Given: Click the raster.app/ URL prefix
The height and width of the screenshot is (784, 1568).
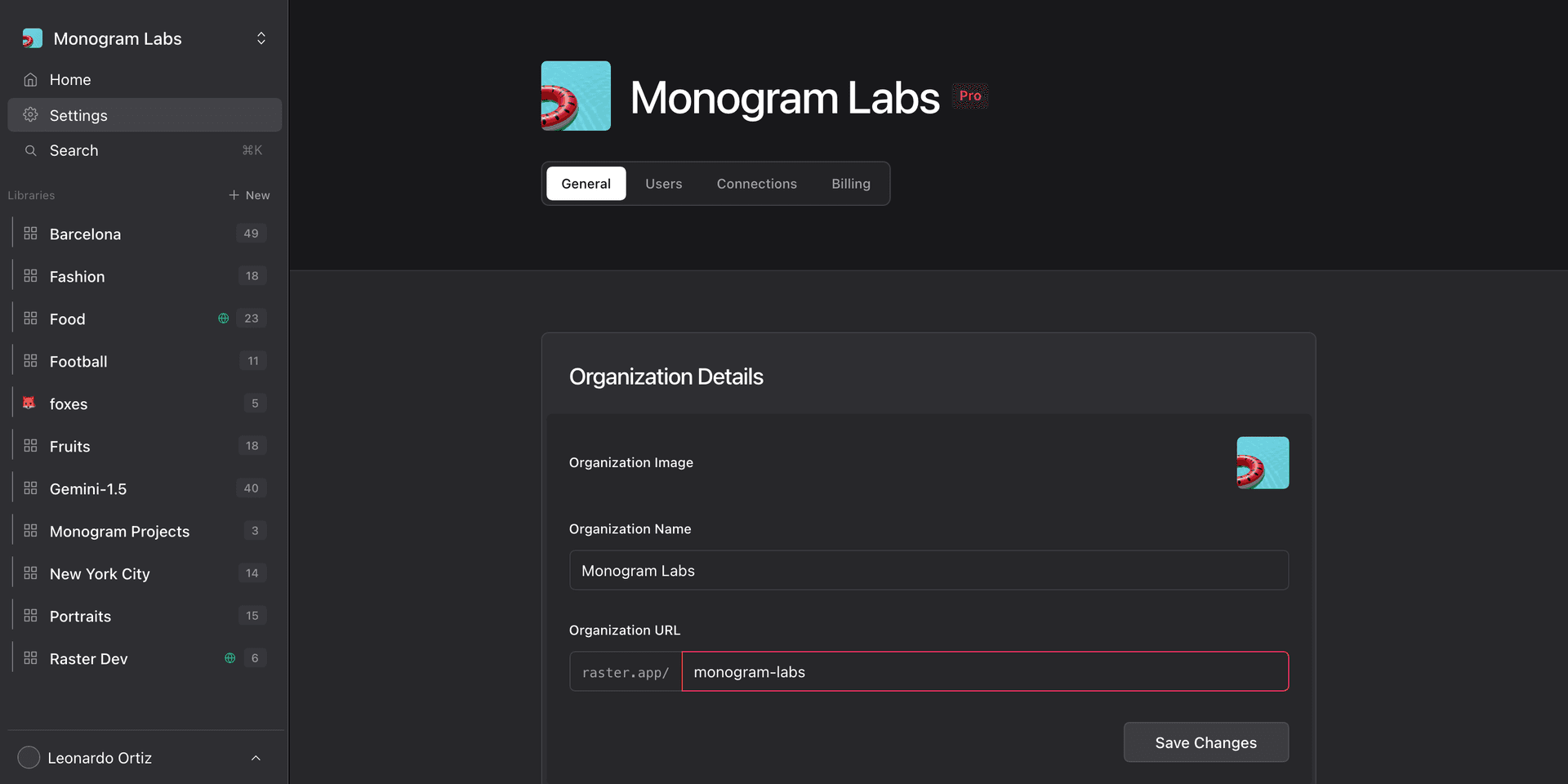Looking at the screenshot, I should coord(626,672).
